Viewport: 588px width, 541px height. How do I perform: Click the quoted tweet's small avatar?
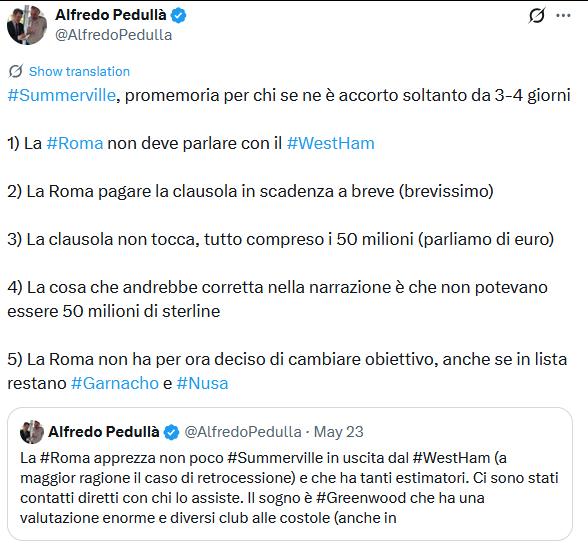click(x=32, y=432)
